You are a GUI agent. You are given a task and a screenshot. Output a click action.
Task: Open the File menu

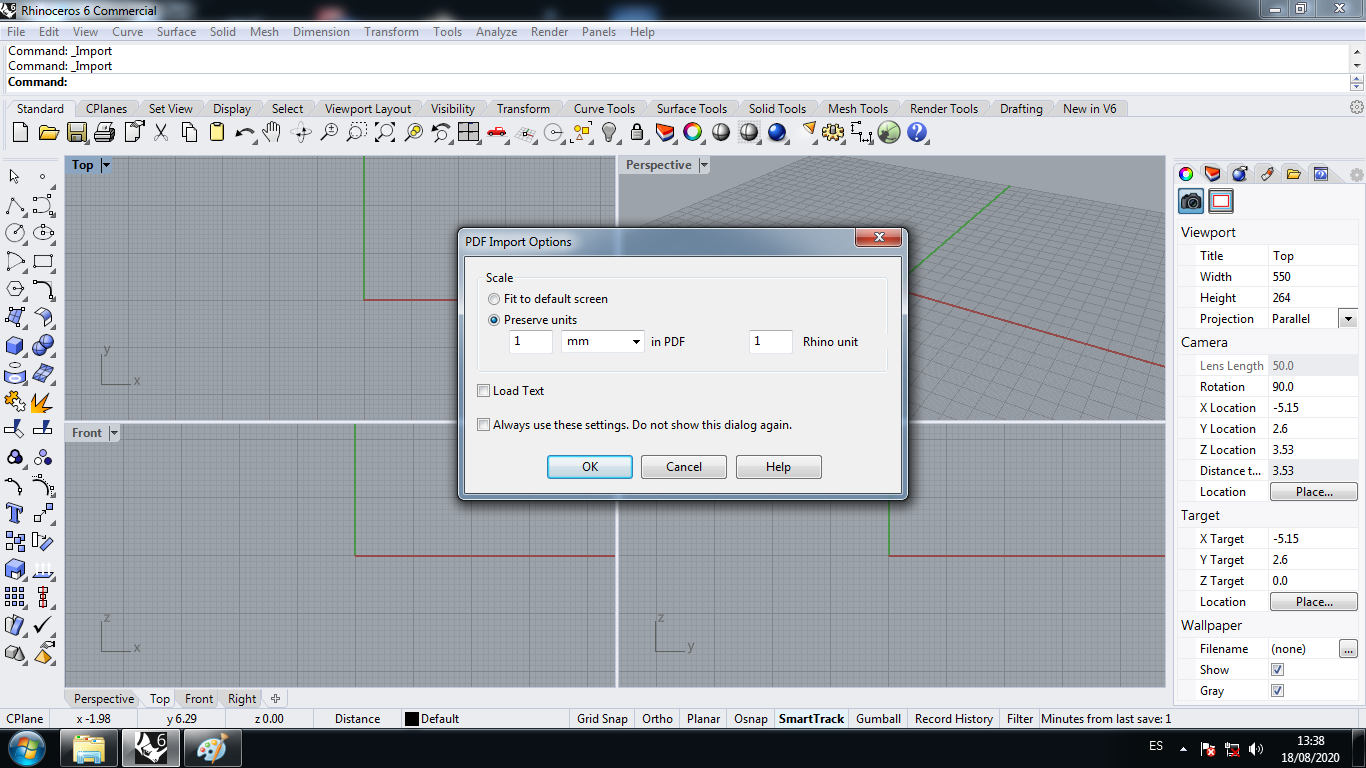[x=16, y=32]
